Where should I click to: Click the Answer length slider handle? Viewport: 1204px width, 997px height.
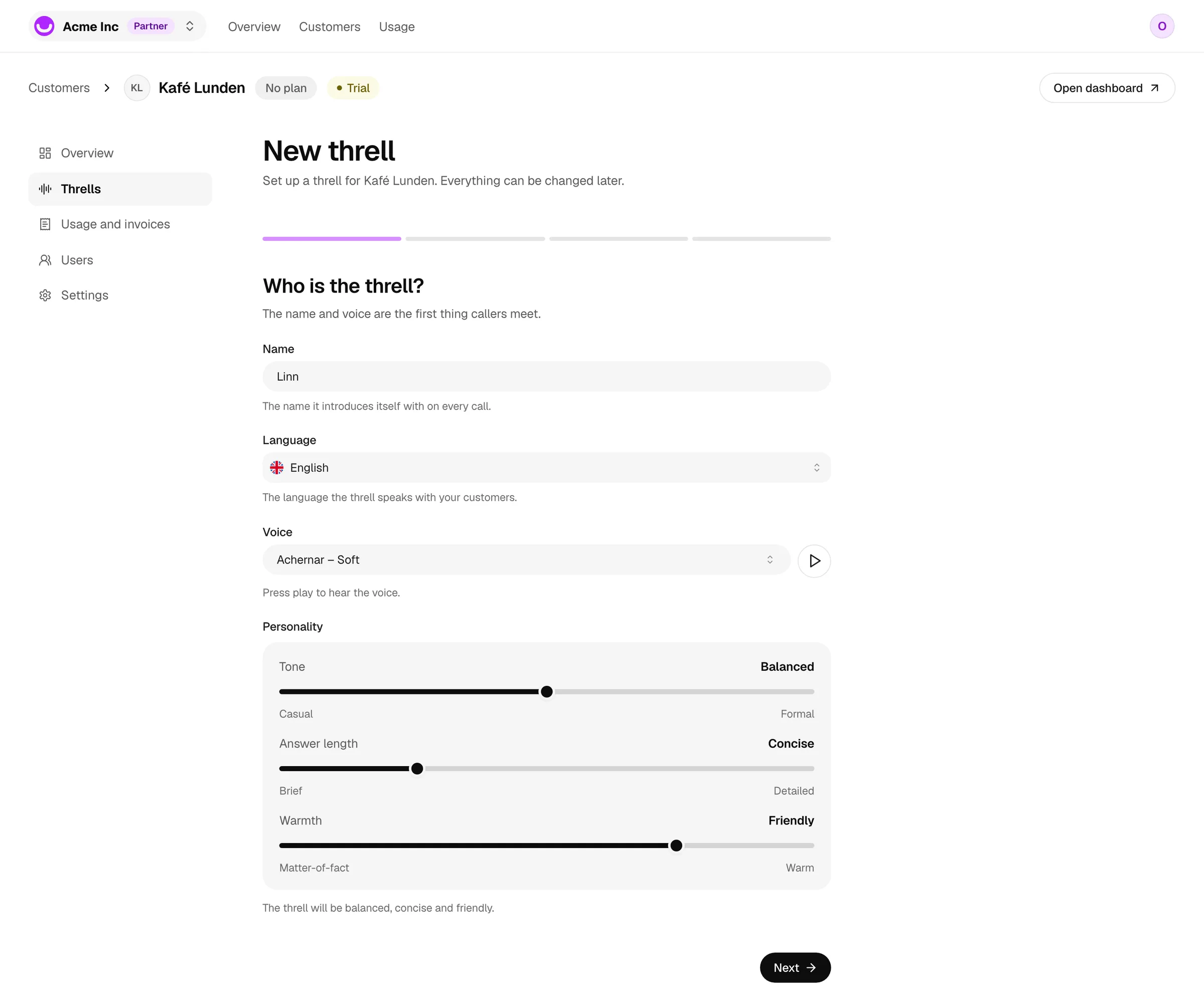click(417, 768)
